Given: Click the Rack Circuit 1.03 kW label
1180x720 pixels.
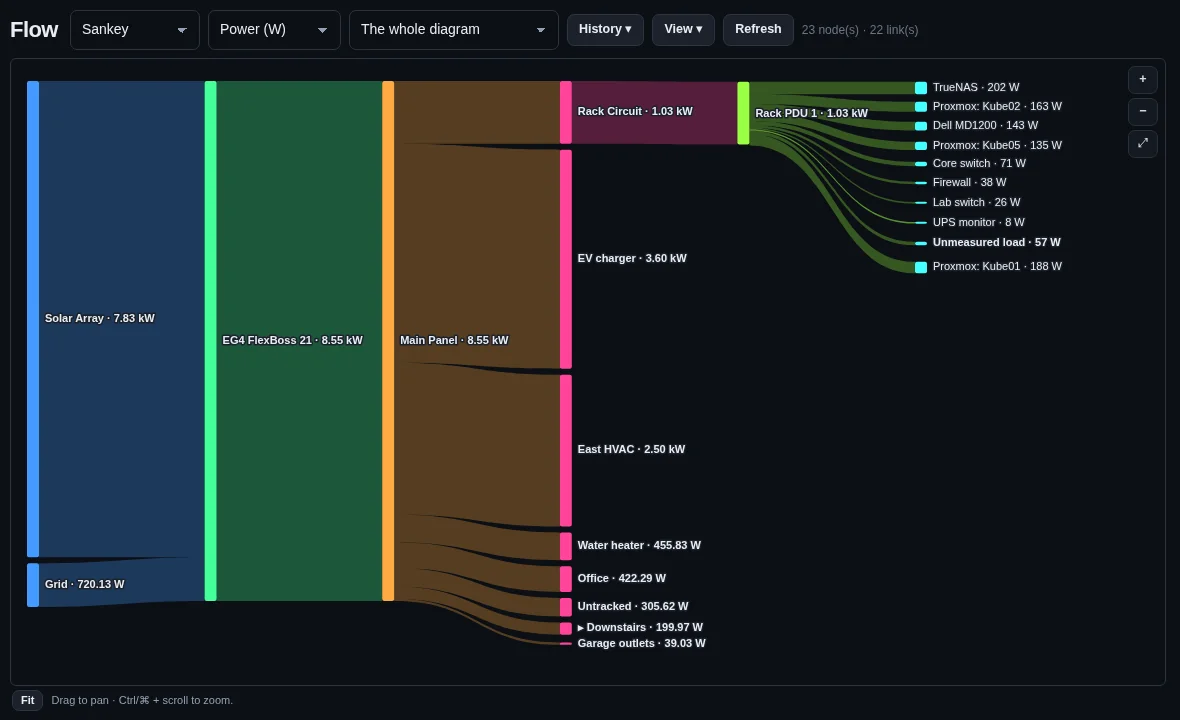Looking at the screenshot, I should [634, 111].
